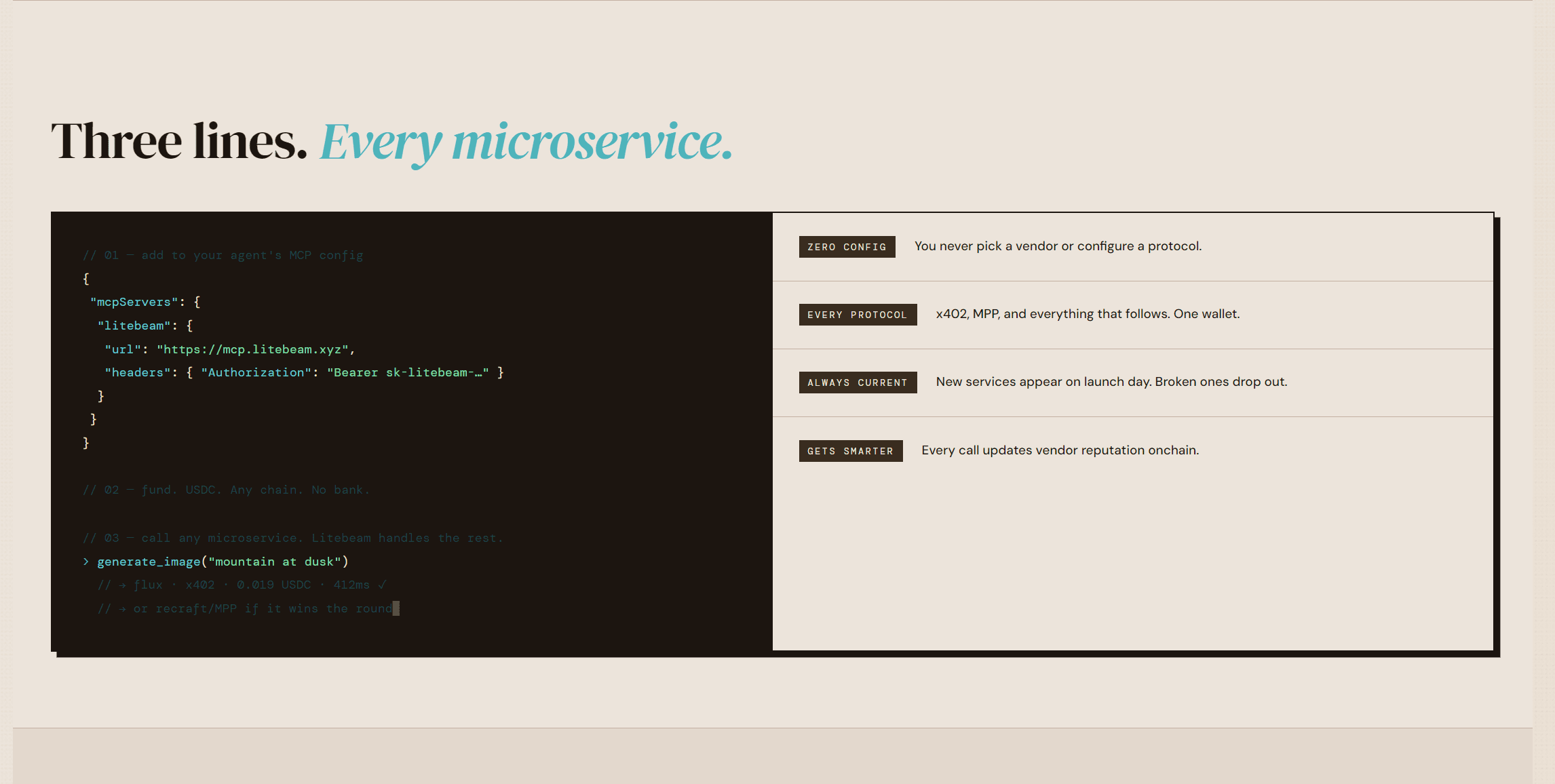The width and height of the screenshot is (1555, 784).
Task: Select the GETS SMARTER label
Action: 851,451
